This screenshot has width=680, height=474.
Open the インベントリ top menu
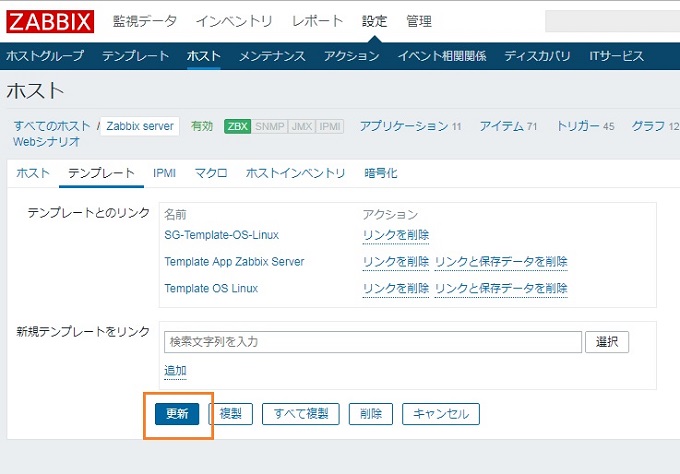click(234, 21)
